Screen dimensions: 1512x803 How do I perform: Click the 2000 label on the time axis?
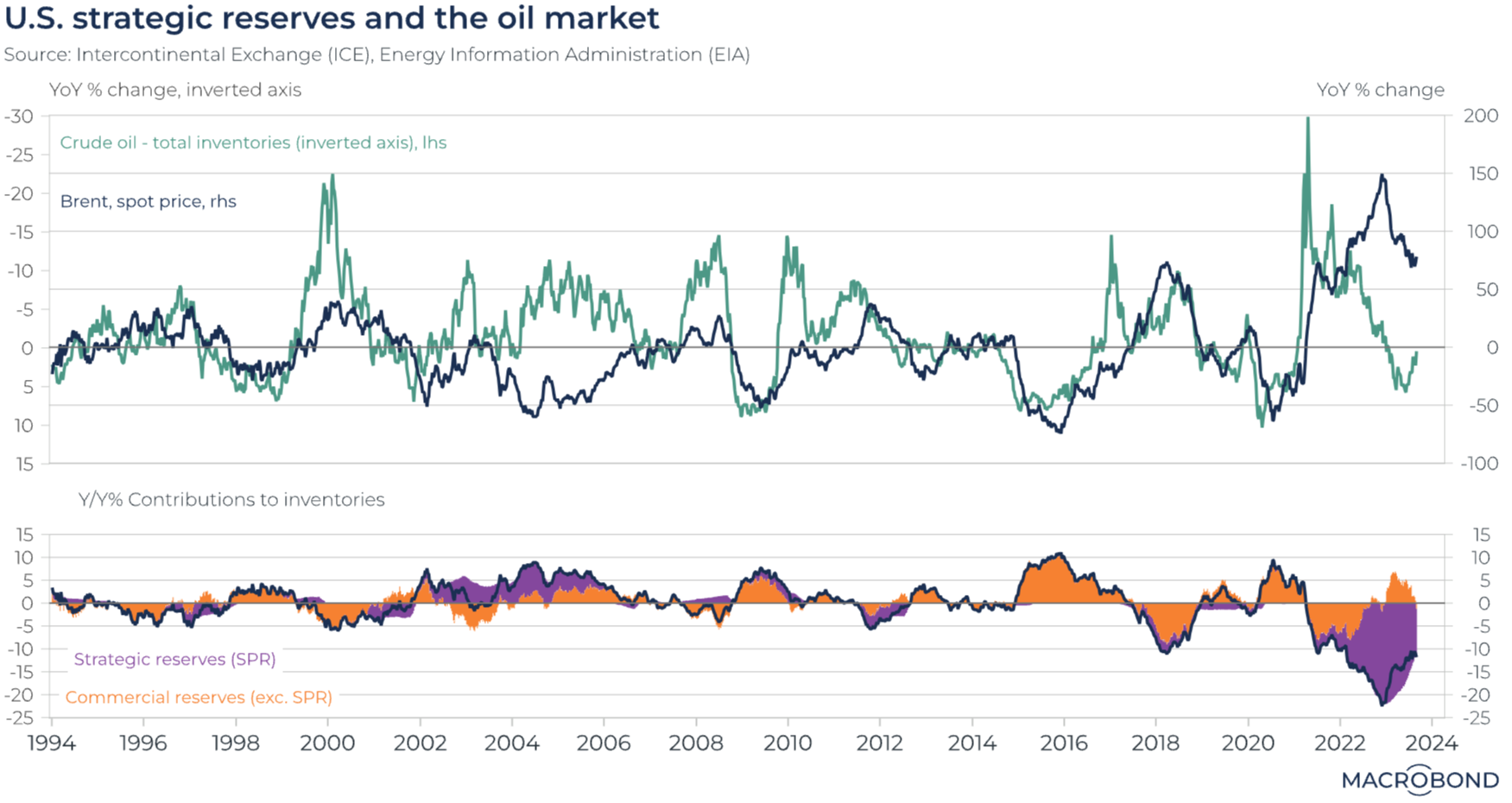(x=327, y=743)
